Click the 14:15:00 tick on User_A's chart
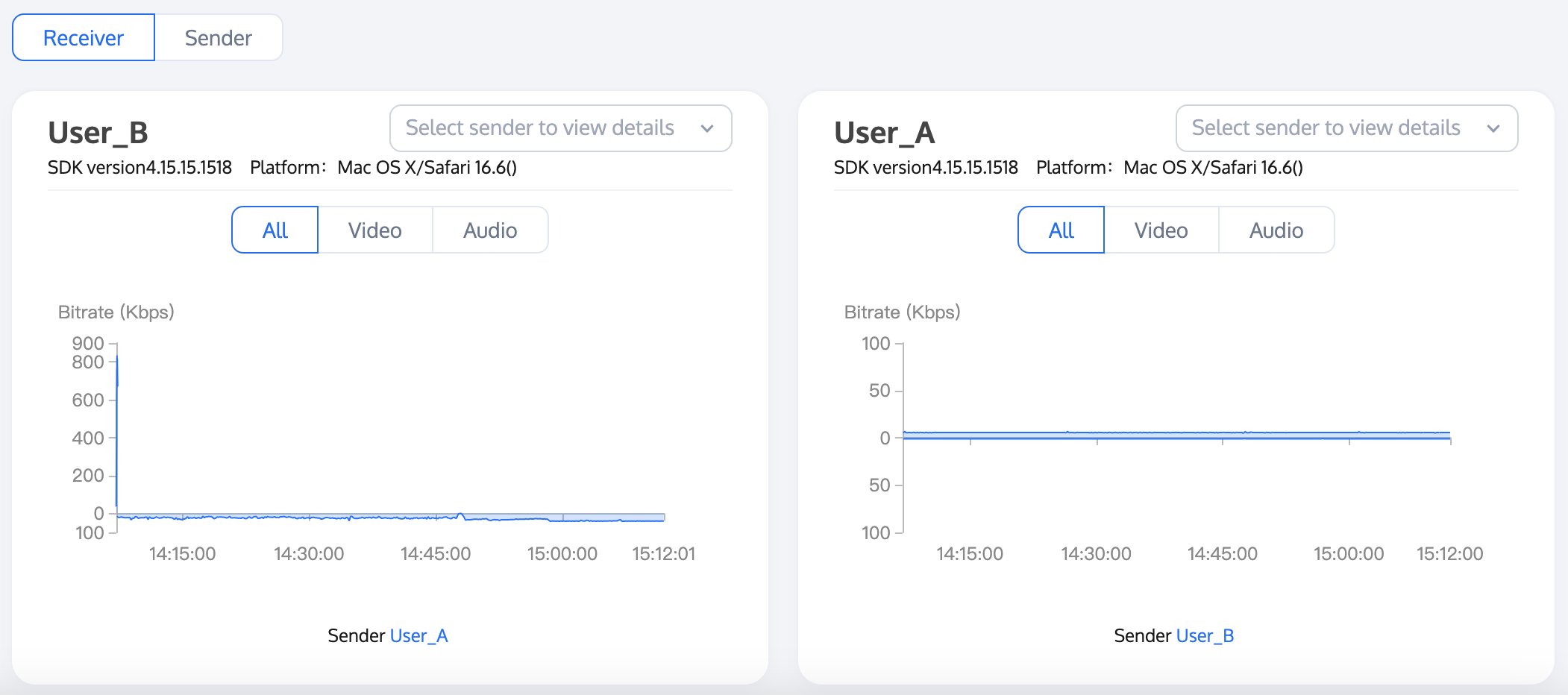The height and width of the screenshot is (695, 1568). point(970,441)
